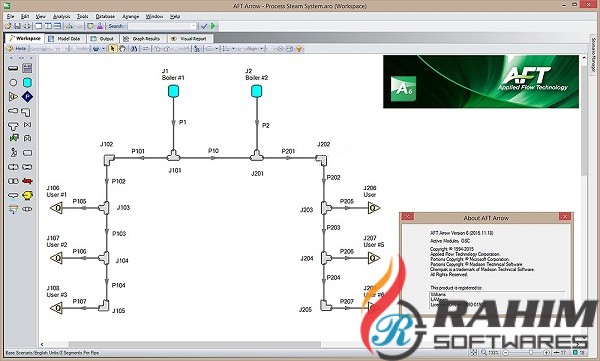Open the Analysis menu
600x361 pixels.
[x=61, y=16]
